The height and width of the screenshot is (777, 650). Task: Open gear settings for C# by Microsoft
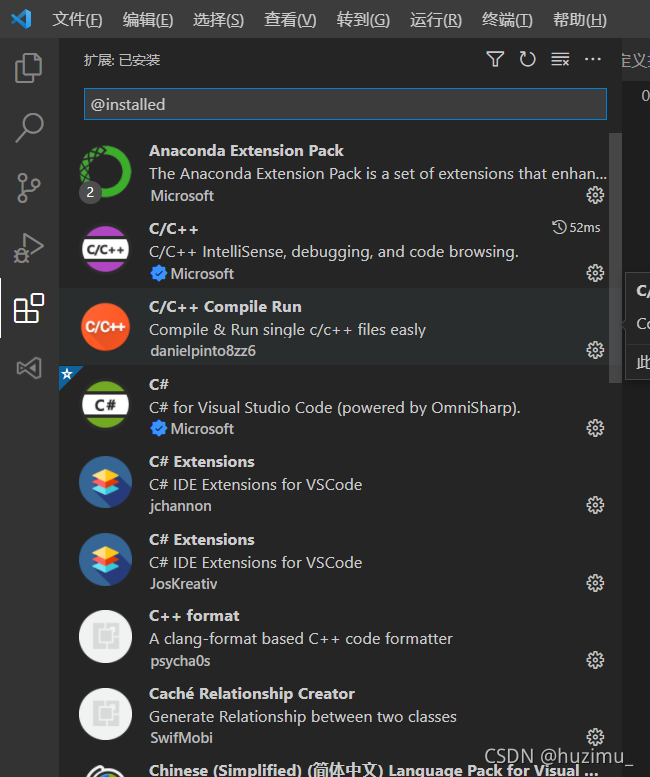pyautogui.click(x=595, y=428)
